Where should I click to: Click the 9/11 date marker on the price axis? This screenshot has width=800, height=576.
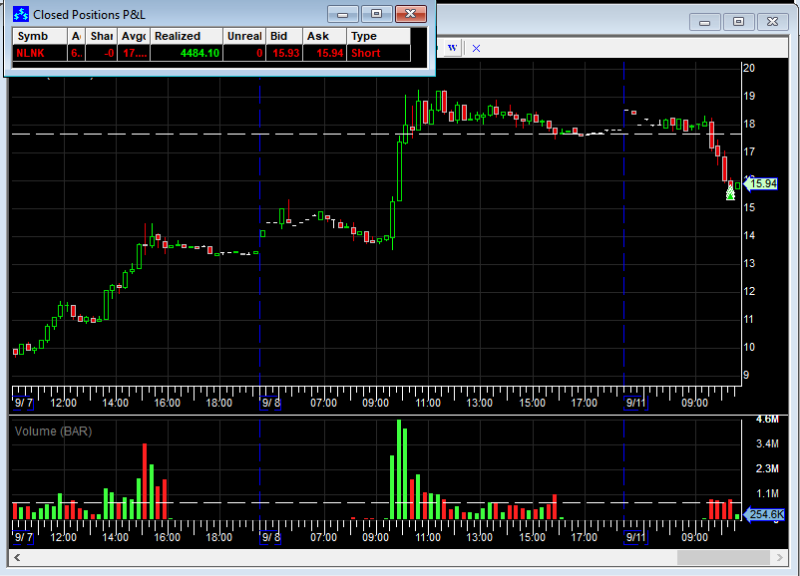(636, 403)
